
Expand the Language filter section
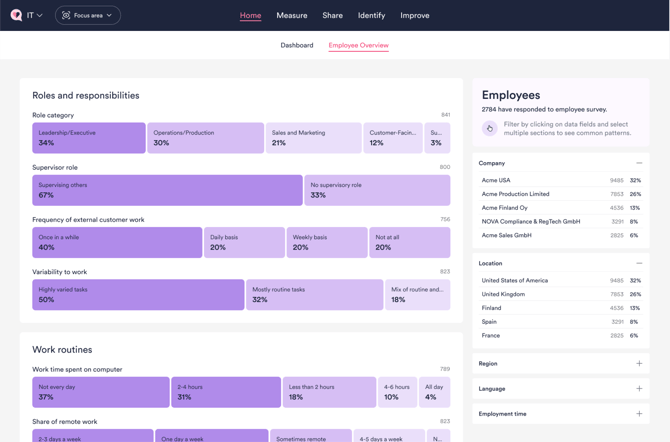639,389
